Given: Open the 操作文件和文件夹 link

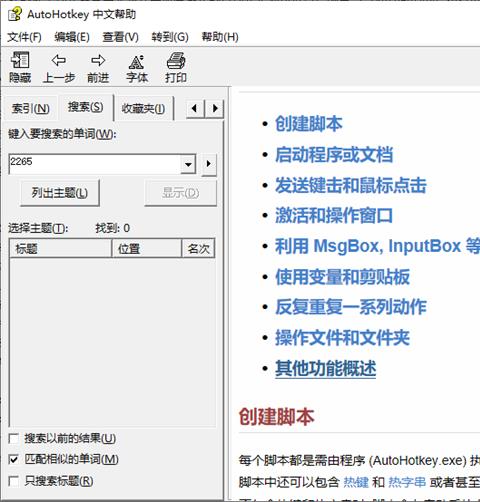Looking at the screenshot, I should (342, 338).
